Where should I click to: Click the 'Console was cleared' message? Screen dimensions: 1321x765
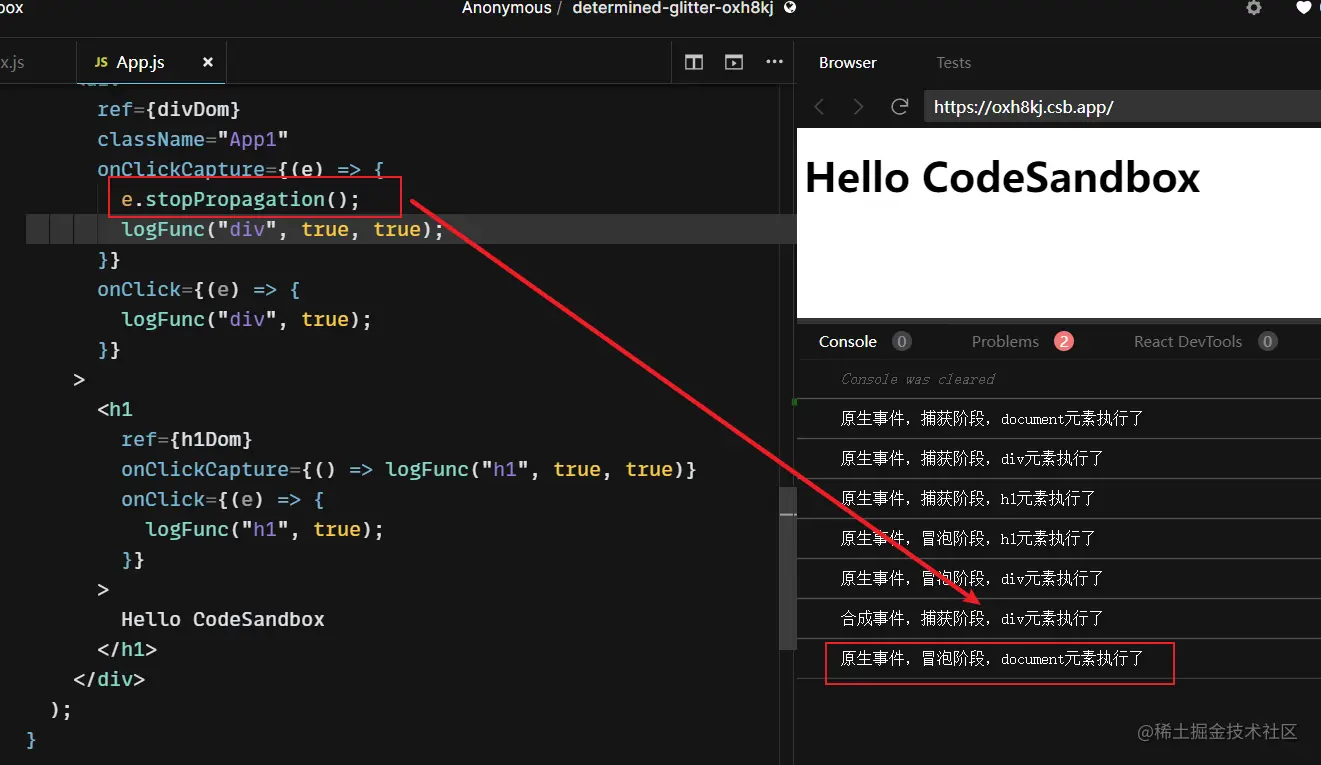point(918,379)
